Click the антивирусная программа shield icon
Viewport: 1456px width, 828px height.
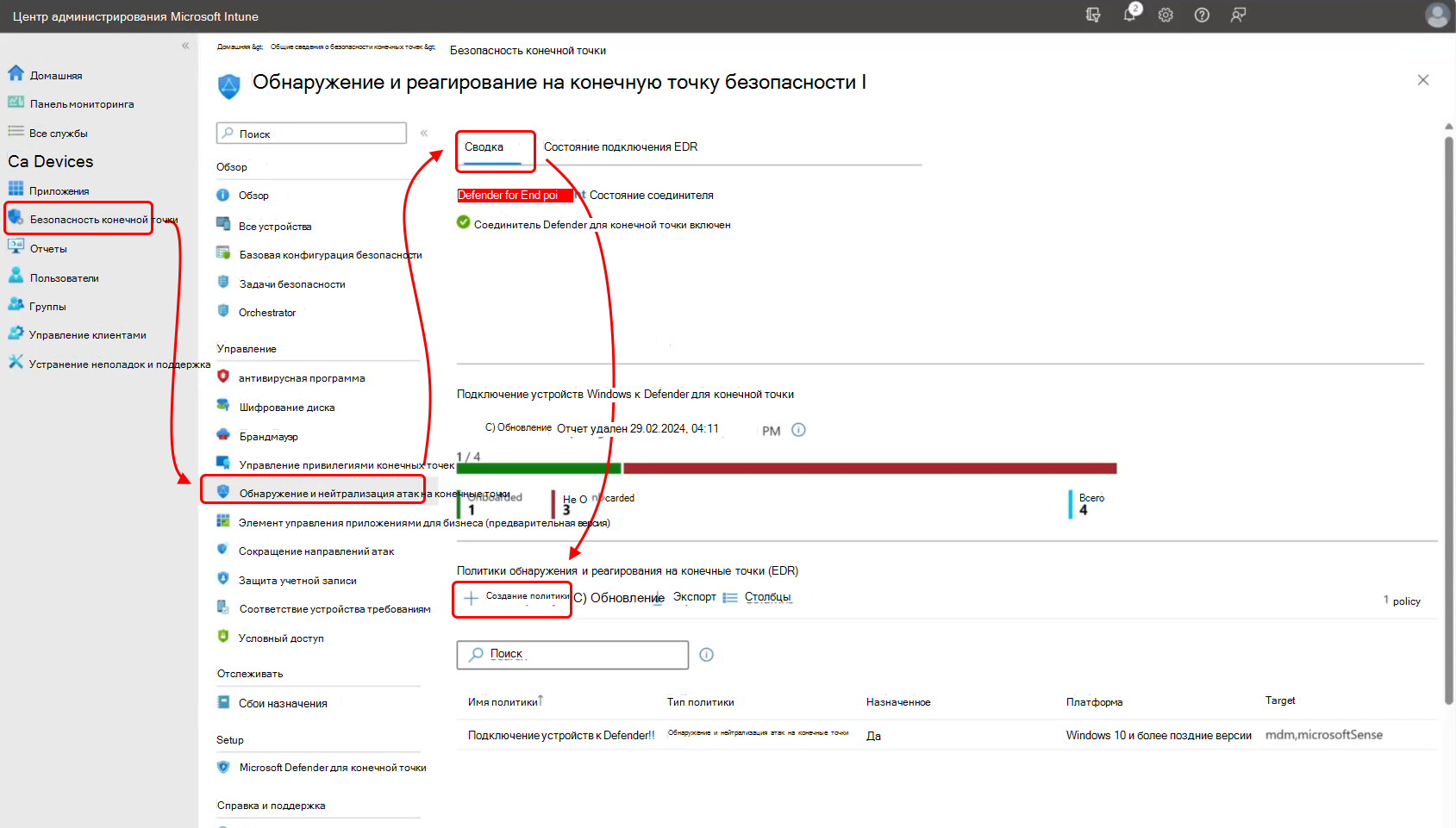pos(223,377)
